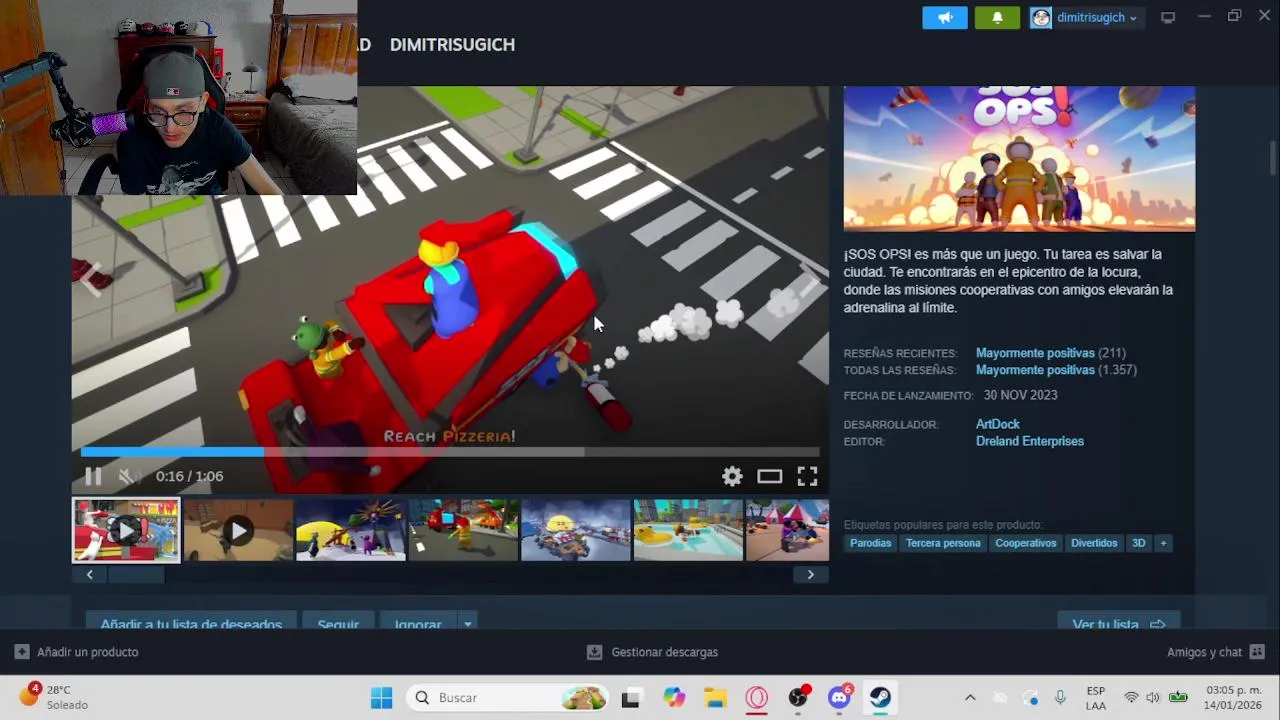1280x720 pixels.
Task: Click the downloads tray icon
Action: click(x=594, y=652)
